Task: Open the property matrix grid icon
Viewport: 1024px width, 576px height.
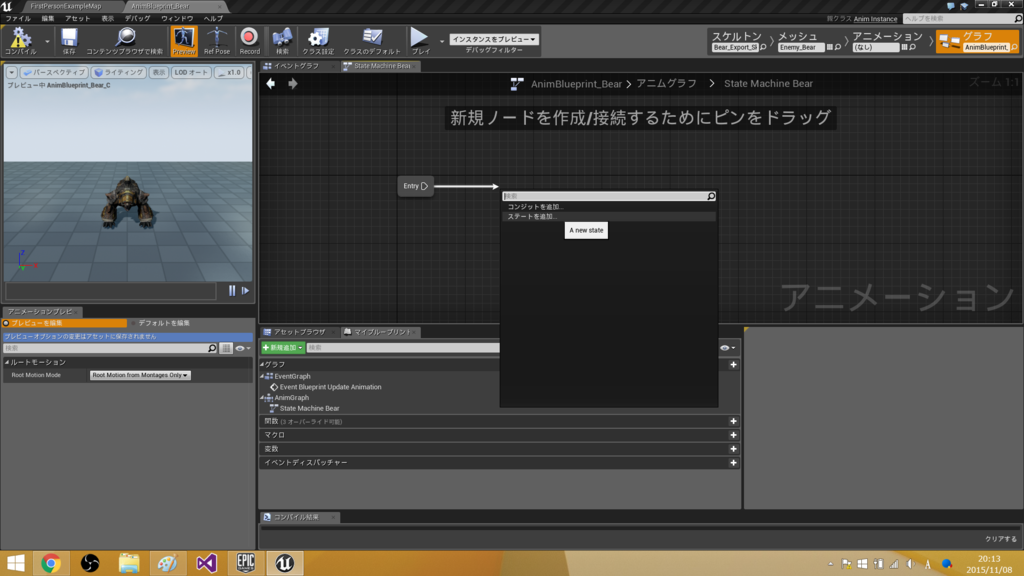Action: tap(226, 348)
